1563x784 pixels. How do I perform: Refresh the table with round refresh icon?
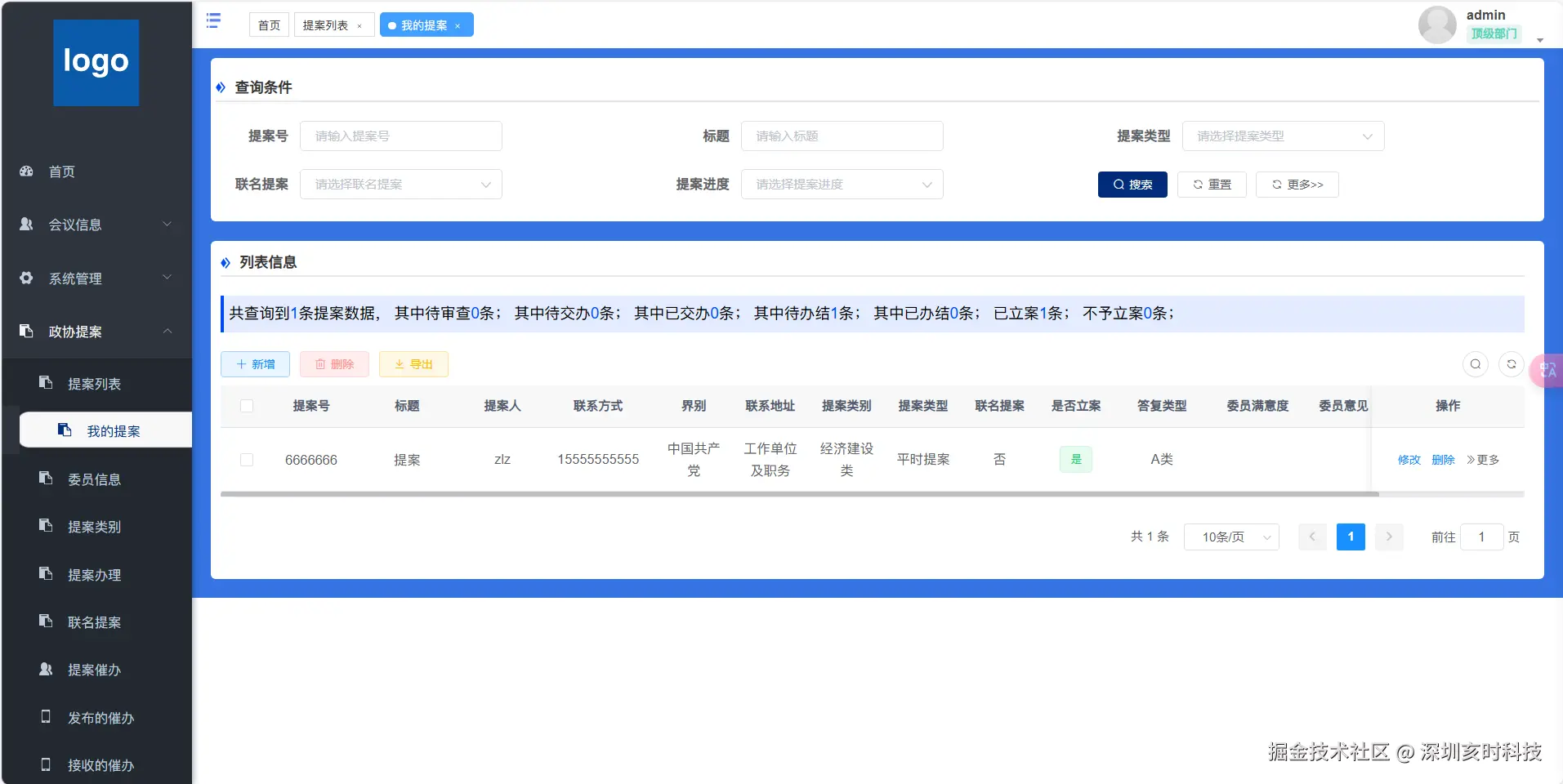[1512, 364]
